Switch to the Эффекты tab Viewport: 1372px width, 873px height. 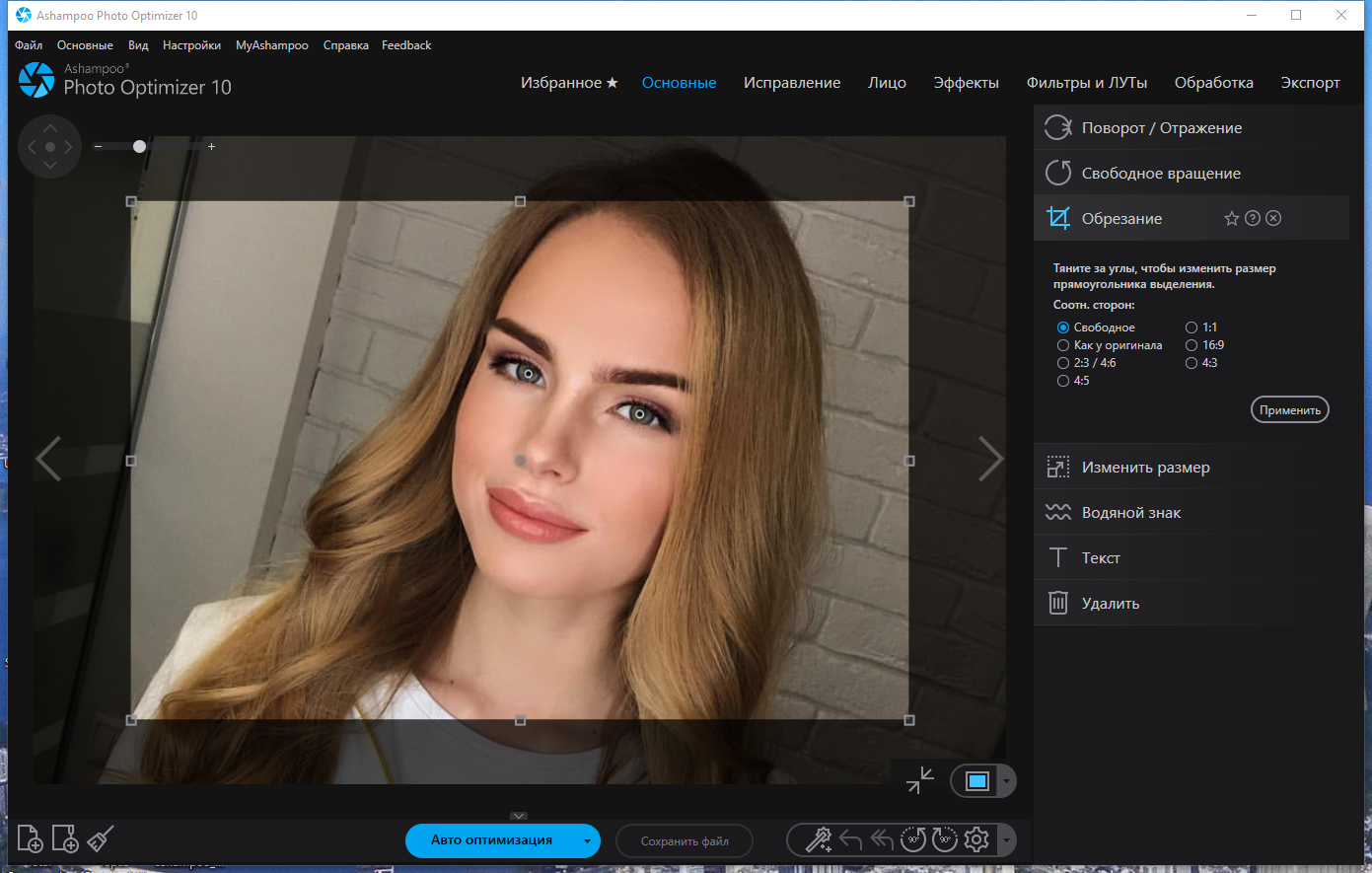coord(966,83)
